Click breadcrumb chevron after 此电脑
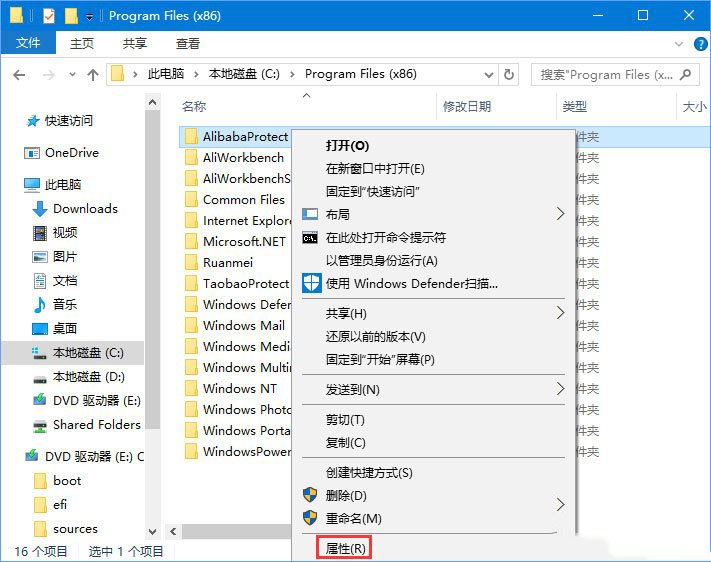711x562 pixels. [196, 74]
